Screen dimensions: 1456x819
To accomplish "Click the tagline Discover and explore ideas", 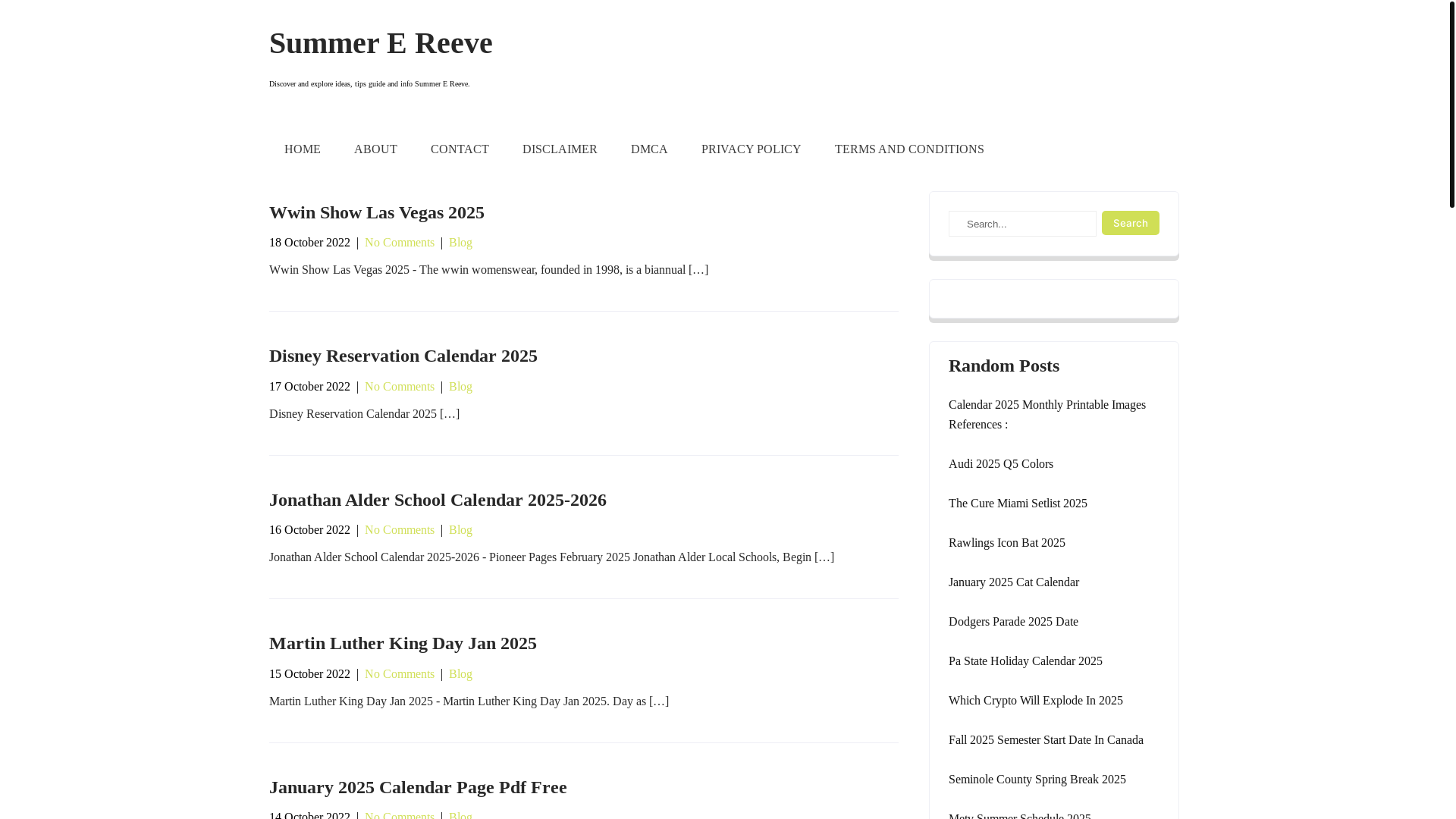I will [369, 84].
